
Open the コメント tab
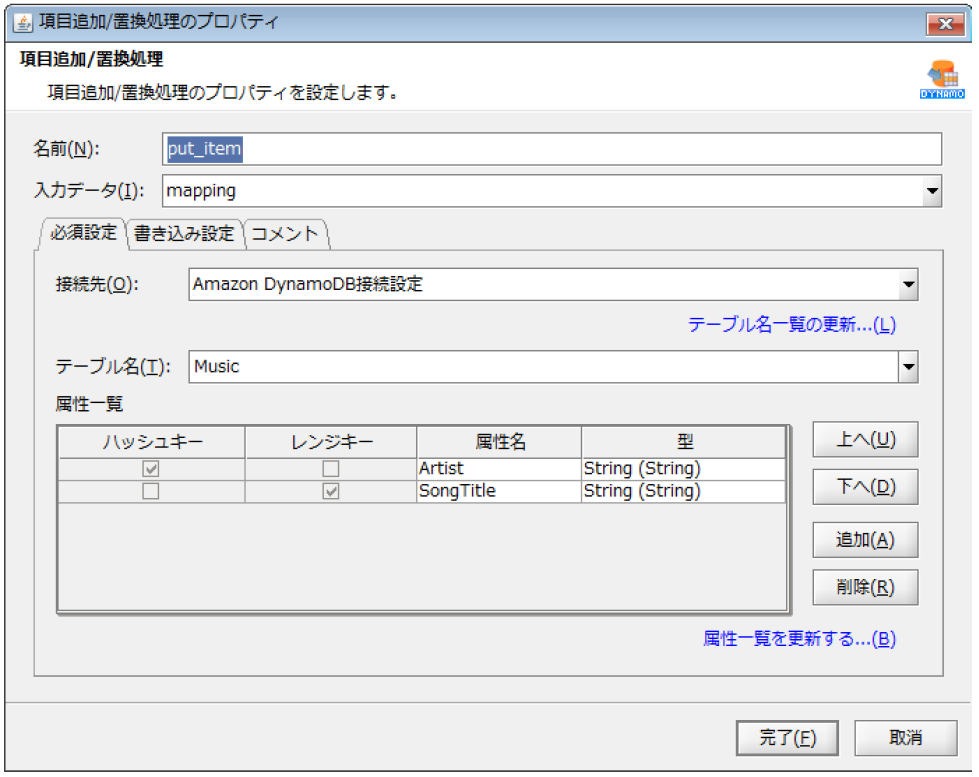[x=288, y=233]
